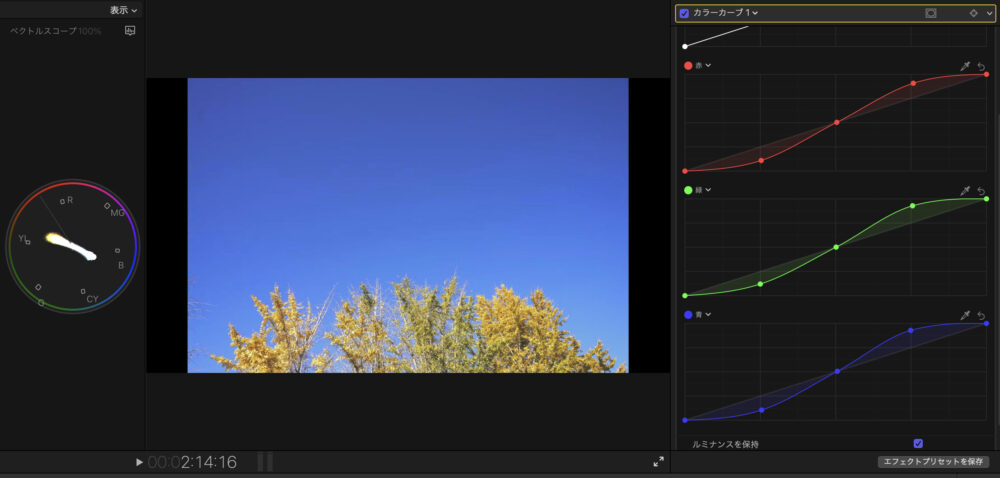Reset the blue color curve

coord(982,315)
